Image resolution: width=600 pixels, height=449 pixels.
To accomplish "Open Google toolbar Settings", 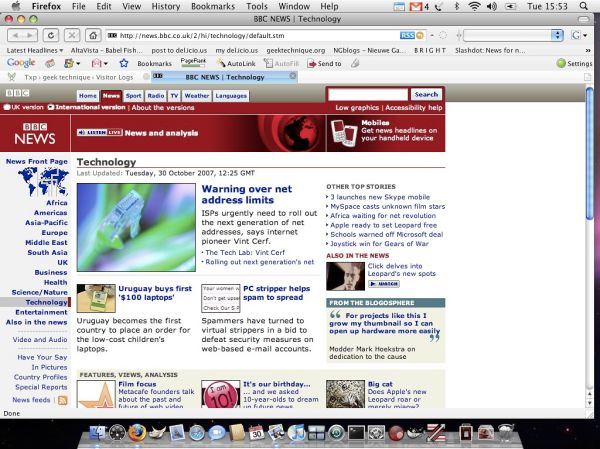I will [574, 64].
